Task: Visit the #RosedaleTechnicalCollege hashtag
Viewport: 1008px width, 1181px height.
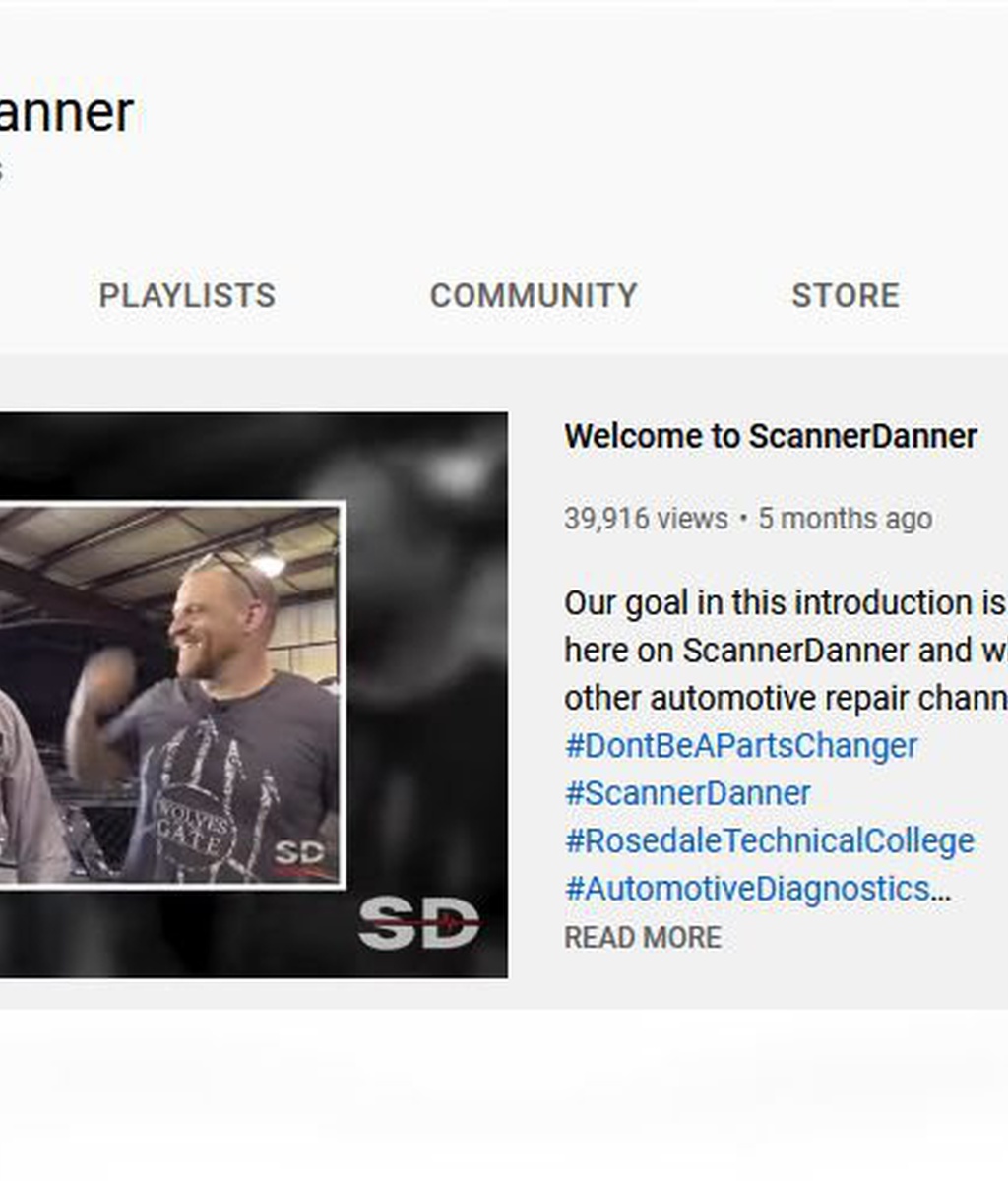Action: (x=769, y=841)
